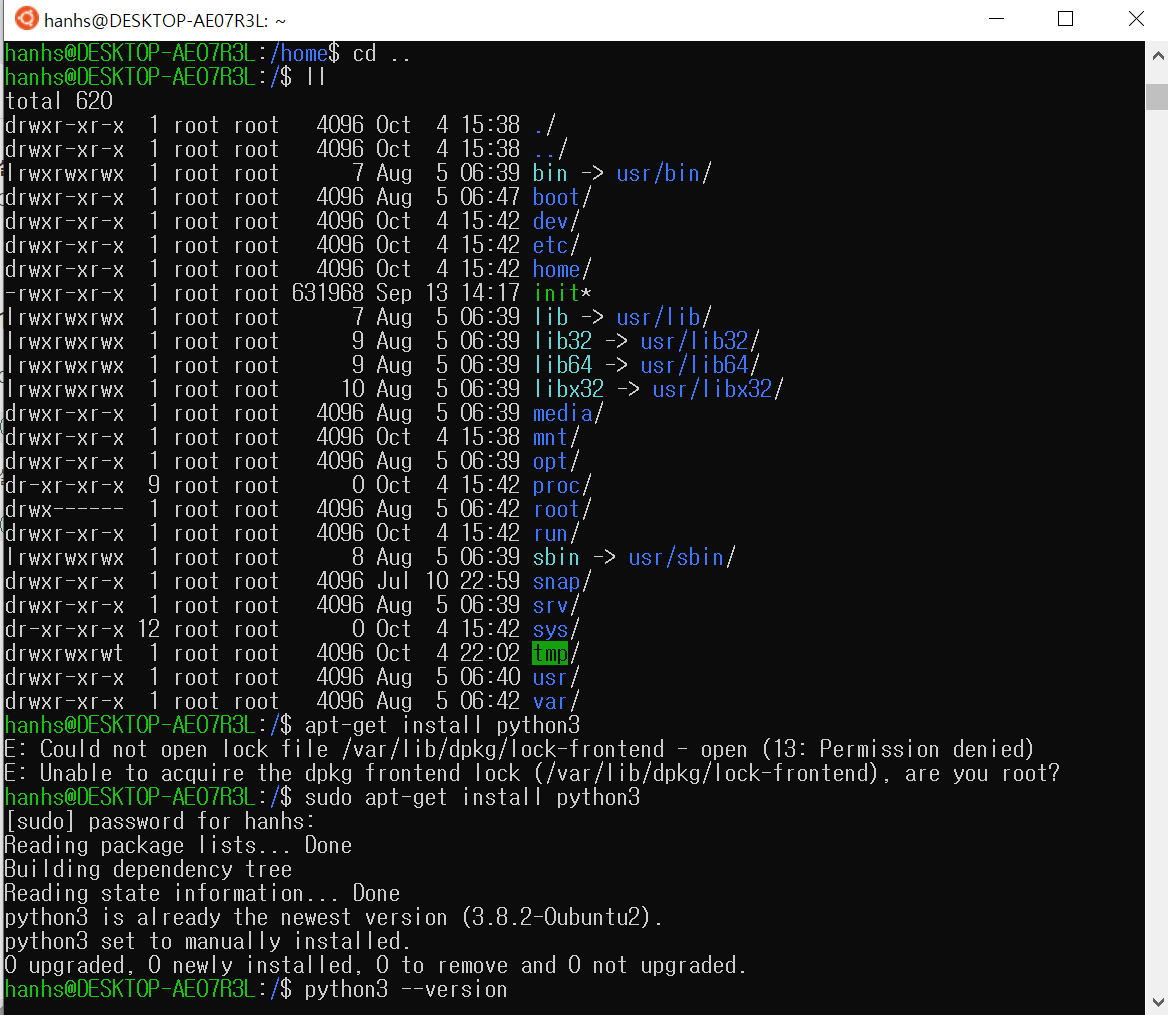
Task: Click the 'home/' directory name in listing
Action: pos(562,269)
